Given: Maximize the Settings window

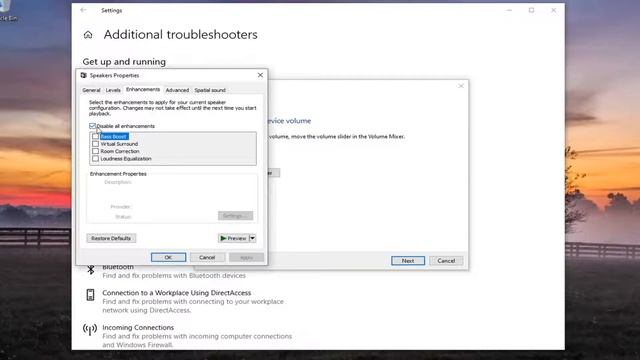Looking at the screenshot, I should coord(531,10).
